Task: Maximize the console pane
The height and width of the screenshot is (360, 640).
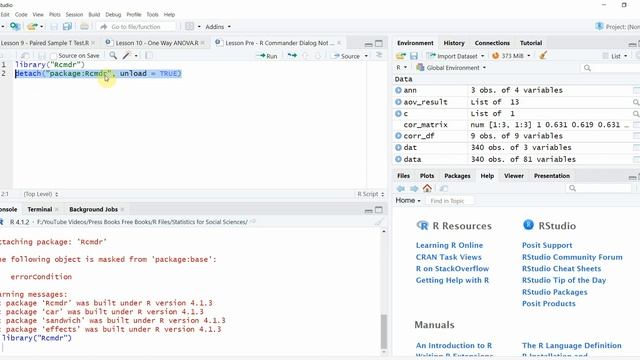Action: (x=379, y=210)
